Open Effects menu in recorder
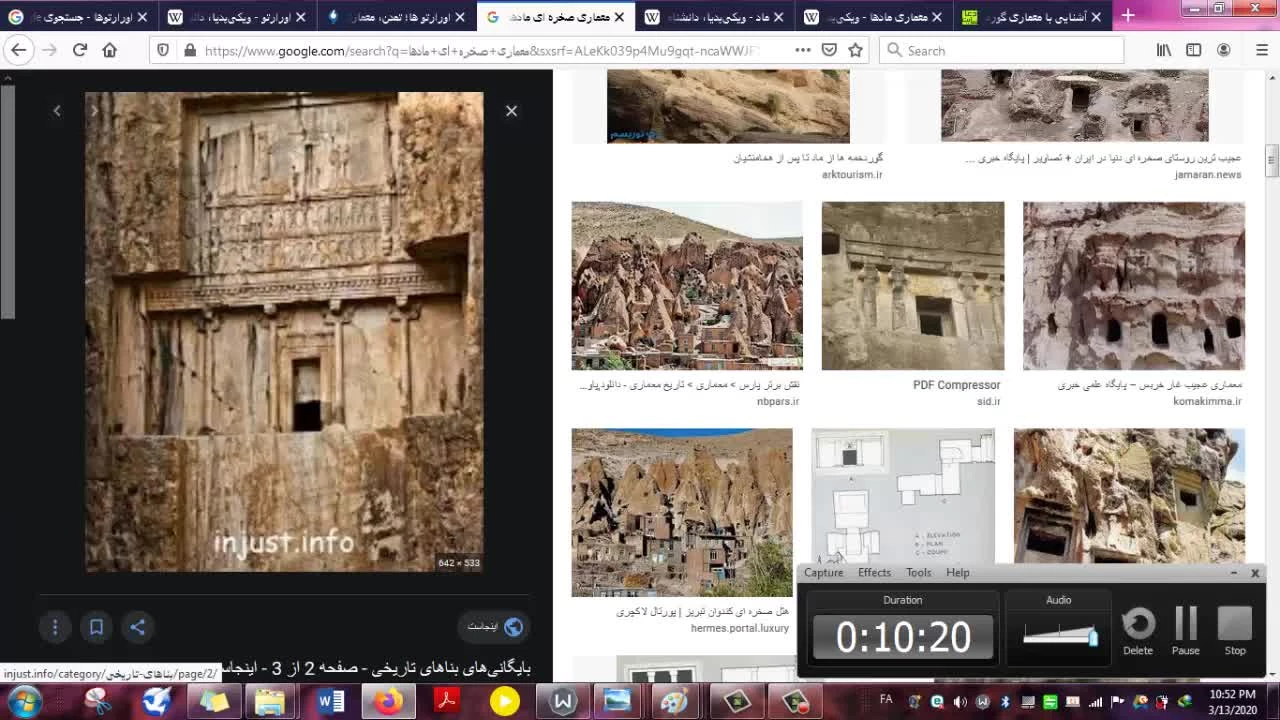Viewport: 1280px width, 720px height. point(874,572)
